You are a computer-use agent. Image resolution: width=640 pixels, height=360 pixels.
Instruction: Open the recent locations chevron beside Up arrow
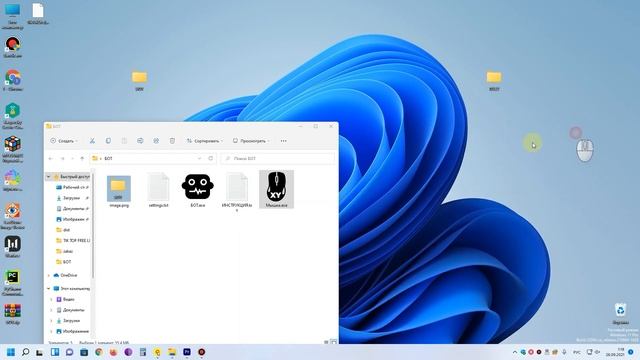click(72, 158)
